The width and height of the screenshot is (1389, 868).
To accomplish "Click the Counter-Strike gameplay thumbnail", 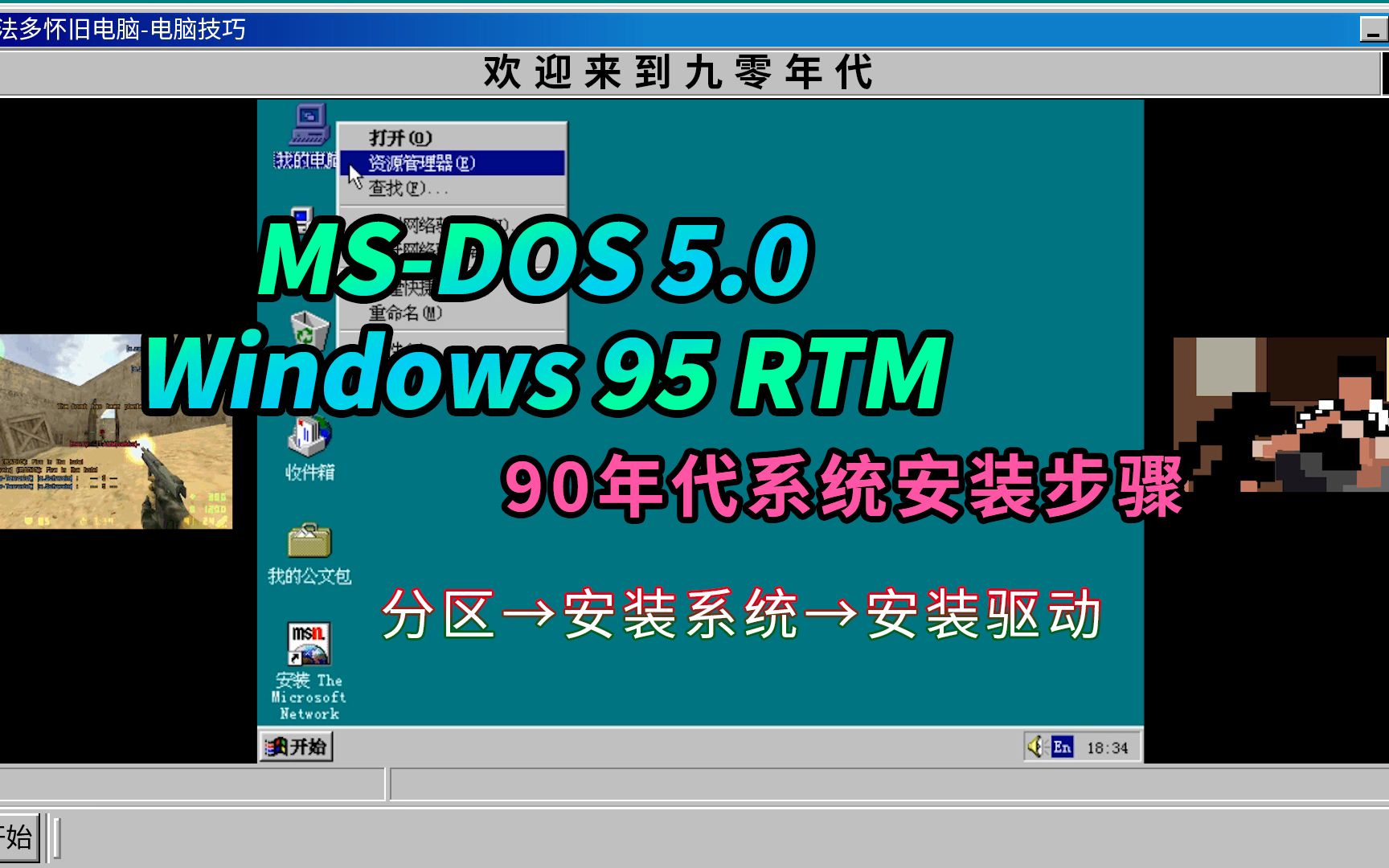I will click(116, 432).
